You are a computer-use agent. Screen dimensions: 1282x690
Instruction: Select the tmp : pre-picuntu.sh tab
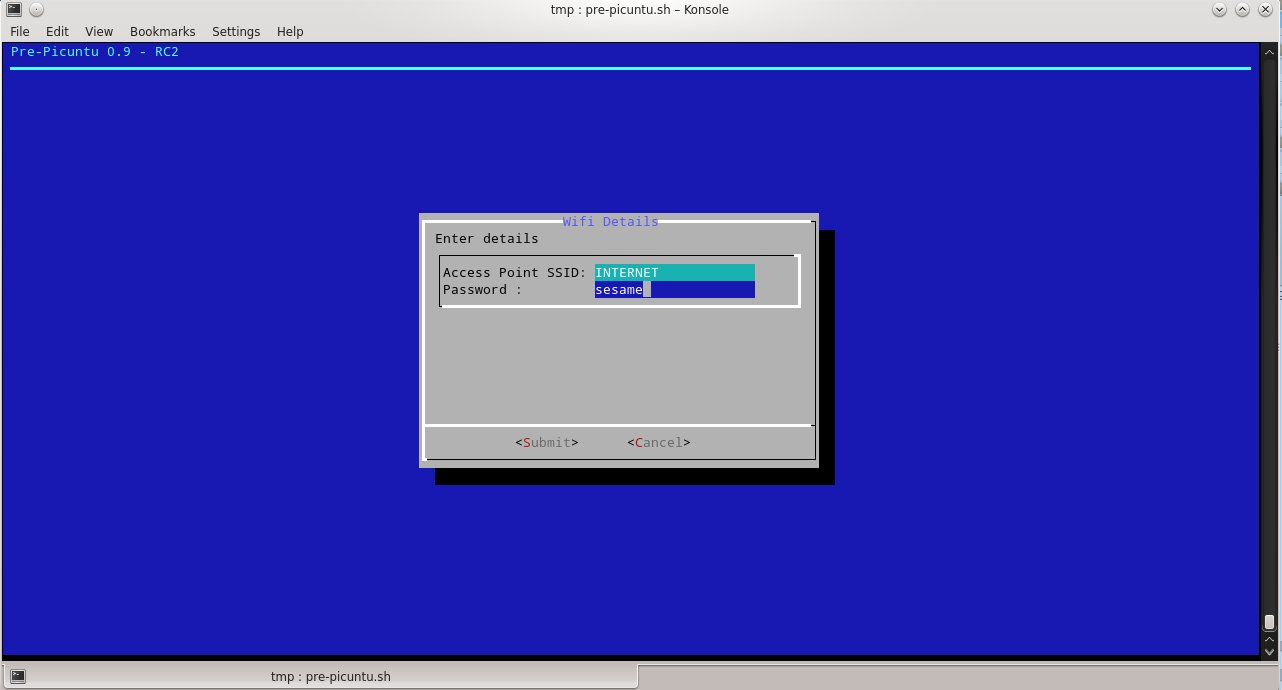[x=330, y=675]
